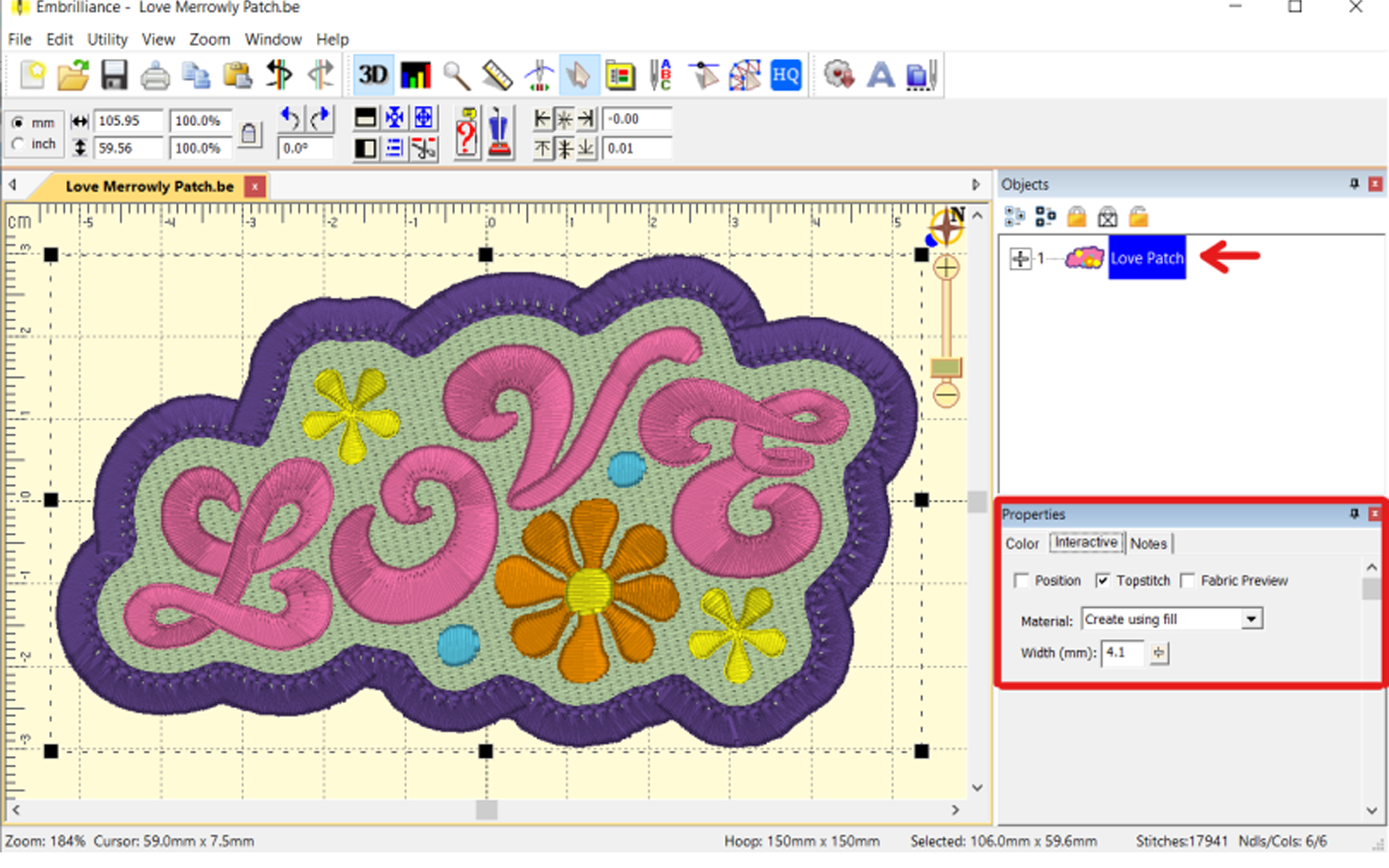Screen dimensions: 1389x868
Task: Select the Love Patch object in Objects list
Action: point(1146,258)
